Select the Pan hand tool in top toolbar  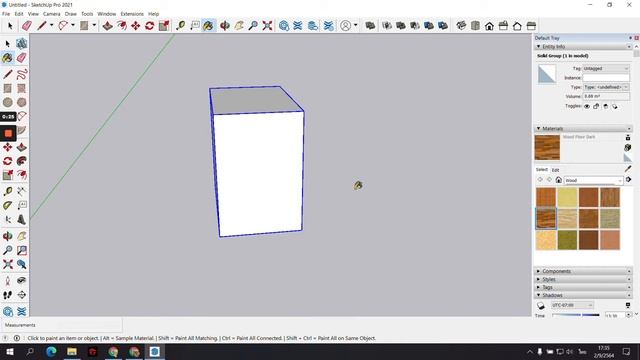click(x=239, y=26)
